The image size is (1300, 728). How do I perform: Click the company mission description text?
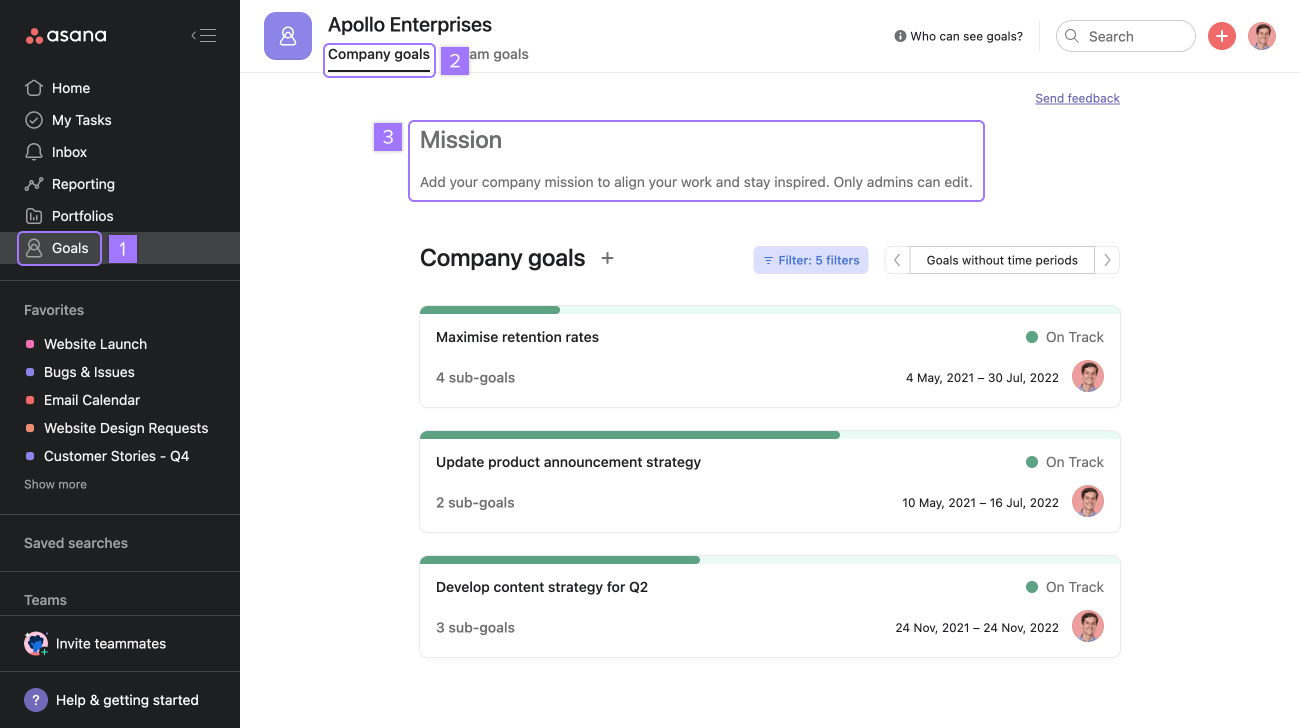[x=696, y=183]
